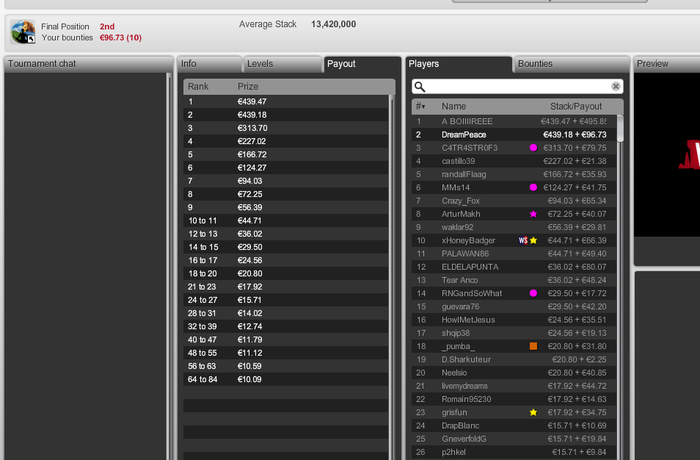Click the rank 2 prize €439.18

(252, 115)
